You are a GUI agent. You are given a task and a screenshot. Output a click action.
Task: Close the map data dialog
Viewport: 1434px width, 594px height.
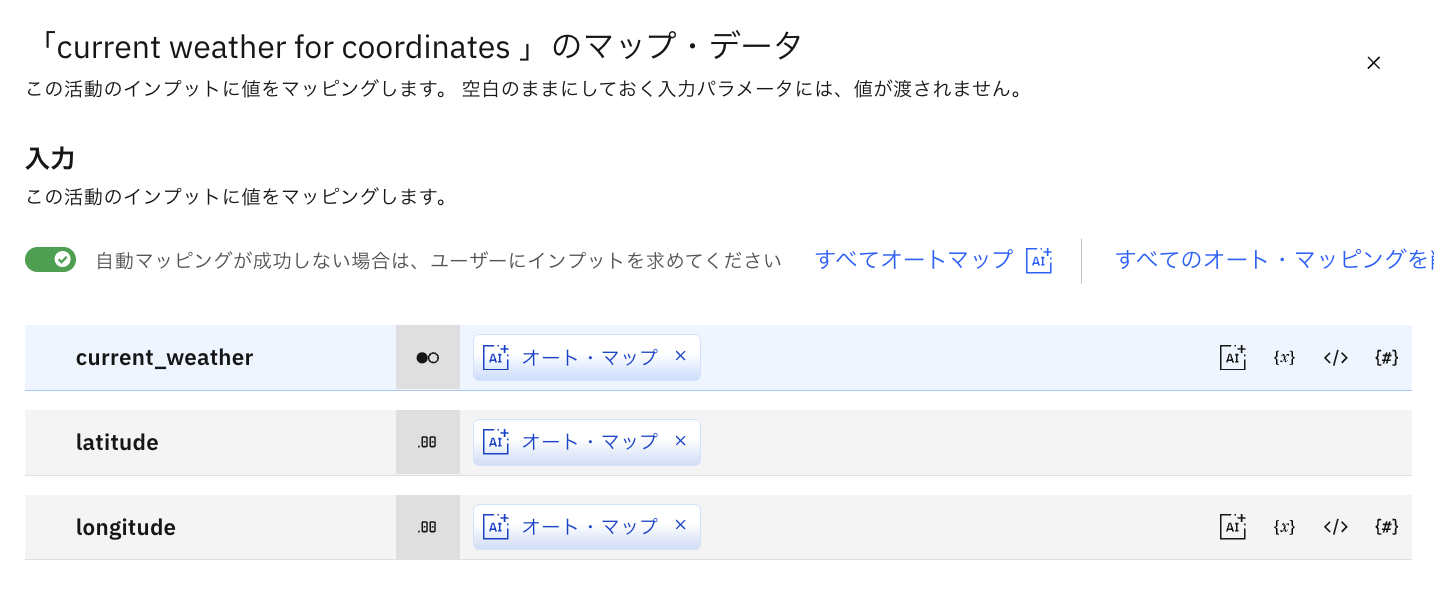pos(1373,63)
